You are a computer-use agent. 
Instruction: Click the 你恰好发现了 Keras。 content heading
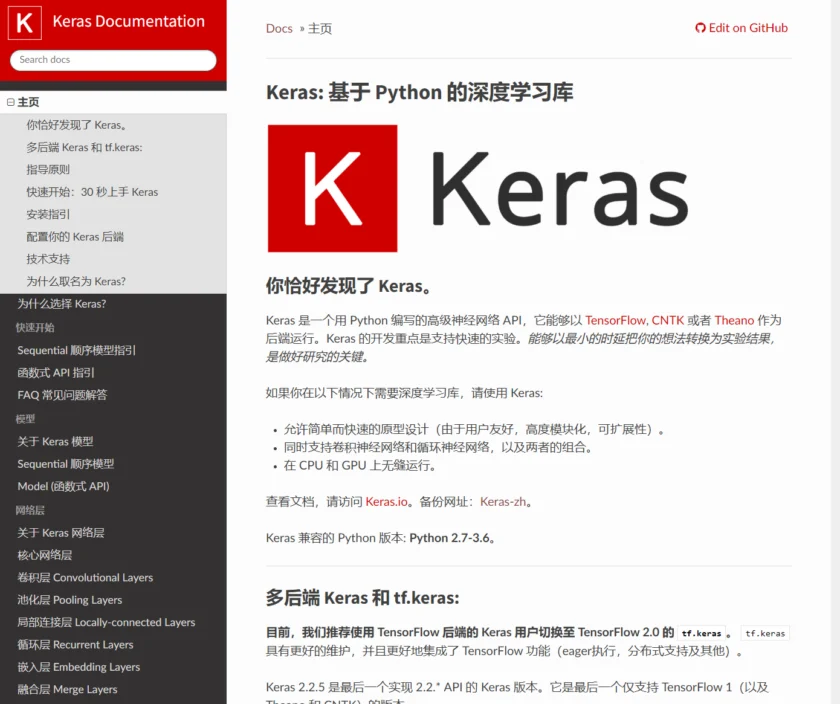(349, 286)
